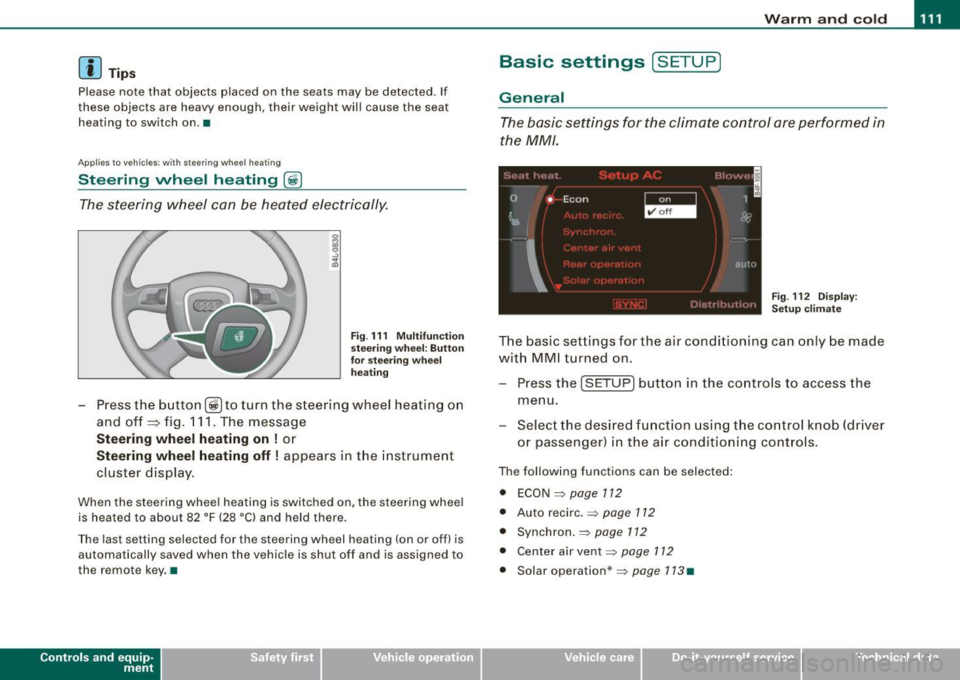Open the Vehicle care section tab
The height and width of the screenshot is (680, 960).
[562, 663]
